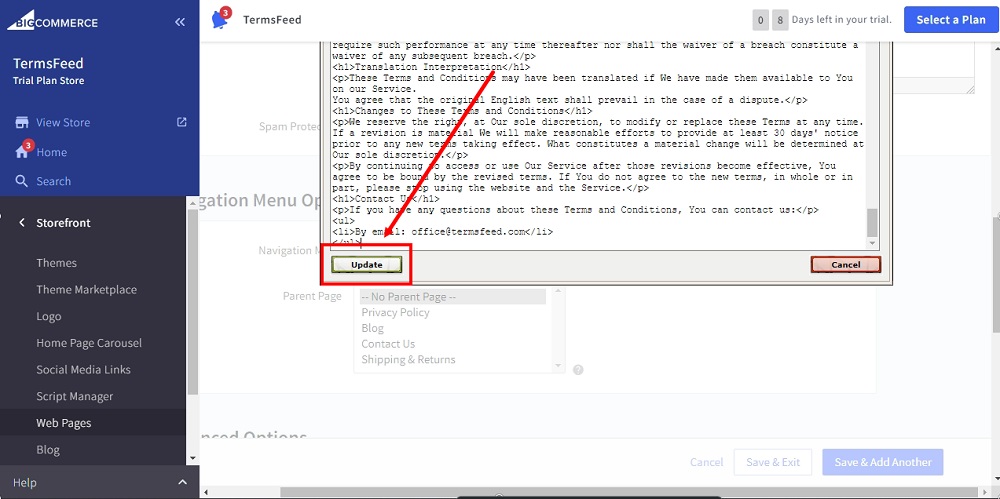Click the View Store storefront icon
Screen dimensions: 1000x499
tap(22, 123)
